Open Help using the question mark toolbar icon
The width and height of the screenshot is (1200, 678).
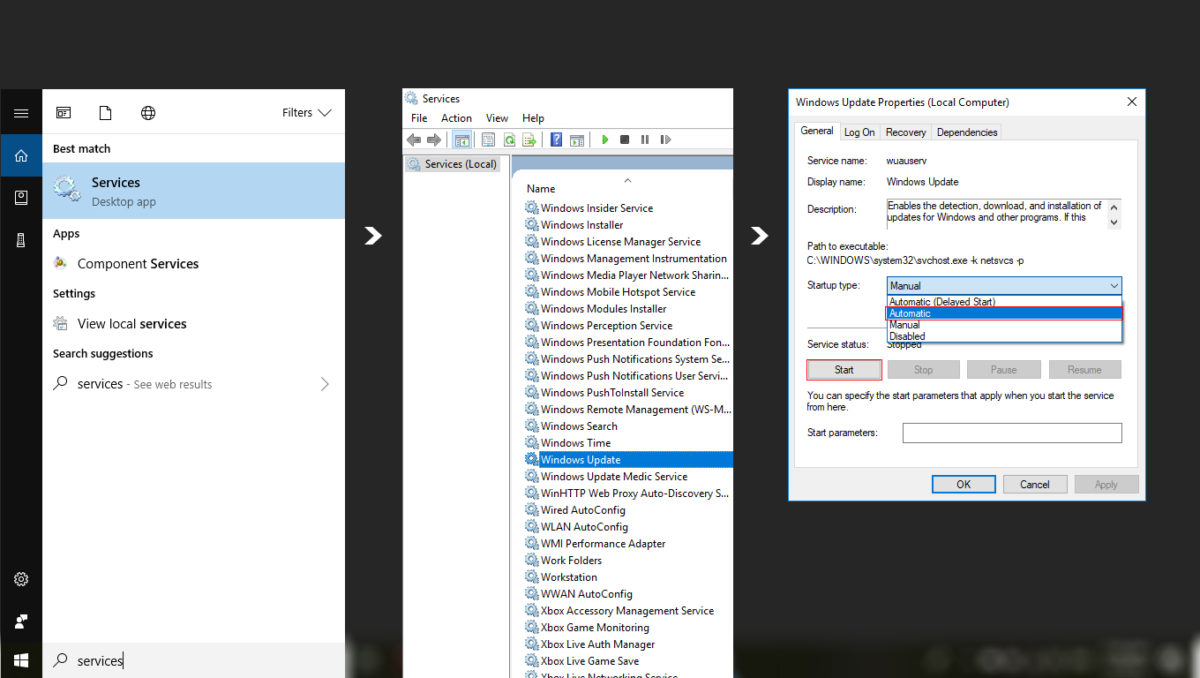[x=556, y=139]
